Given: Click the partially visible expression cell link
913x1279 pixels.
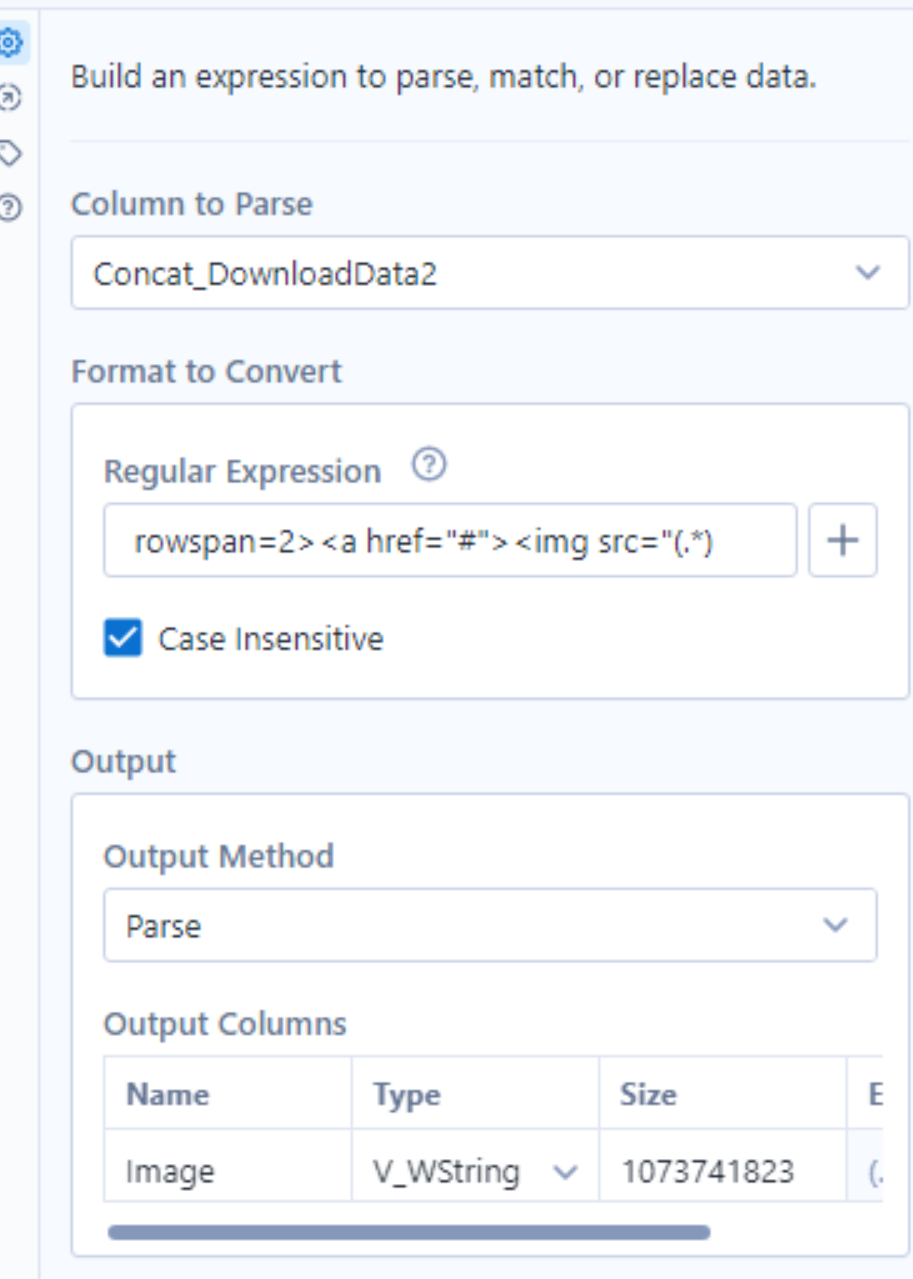Looking at the screenshot, I should point(875,1172).
